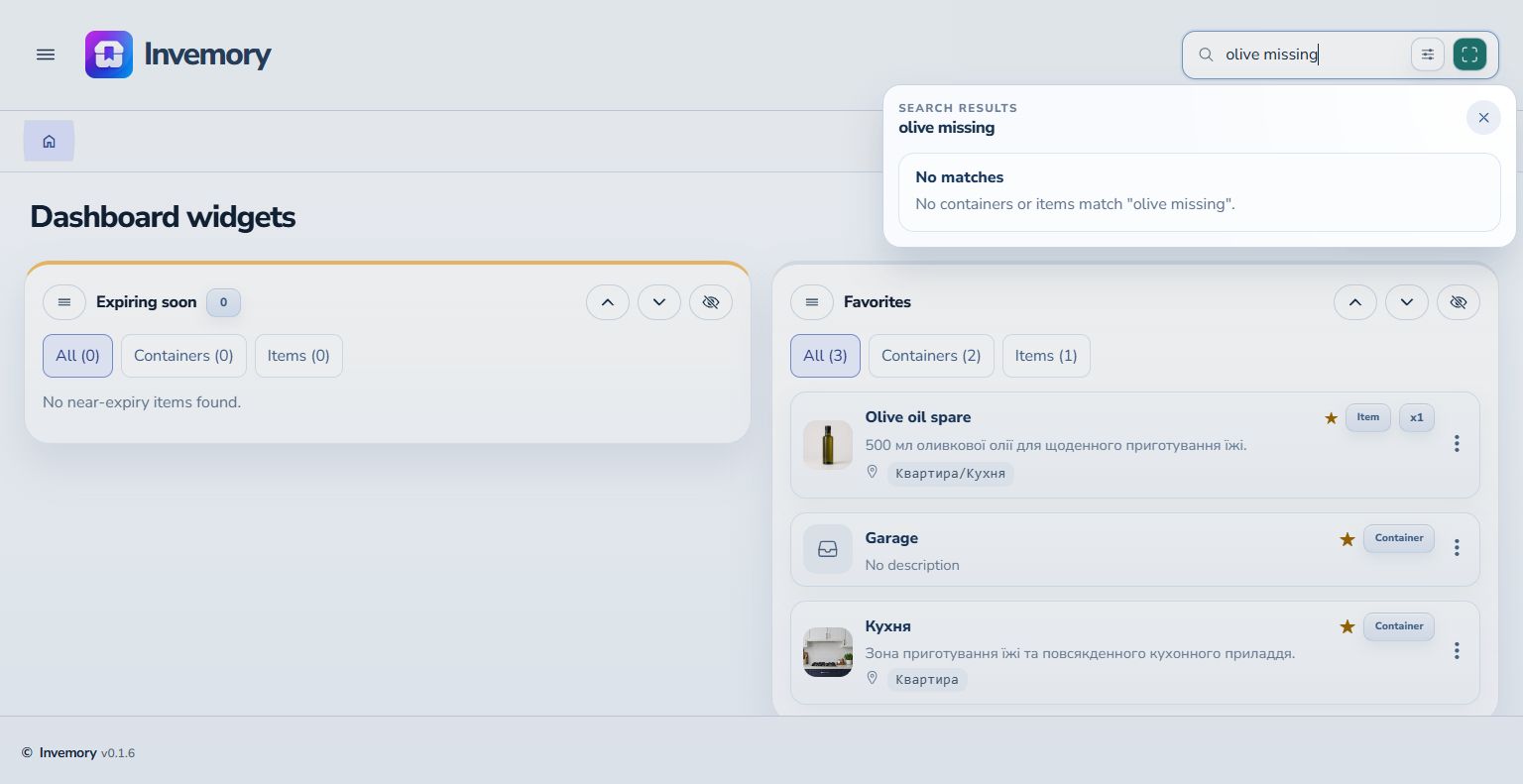
Task: Open Garage row options menu
Action: point(1457,547)
